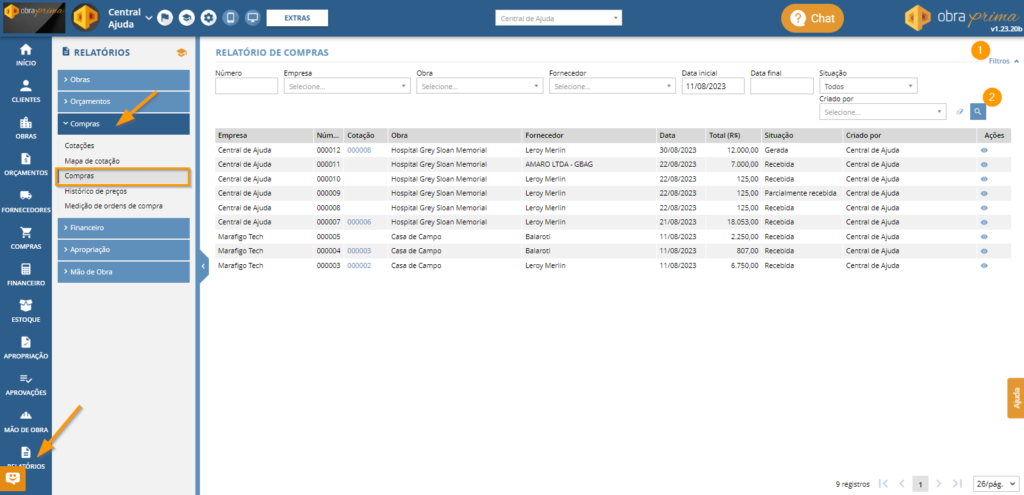Clear filters with the eraser icon
Screen dimensions: 1024x495
tap(959, 112)
